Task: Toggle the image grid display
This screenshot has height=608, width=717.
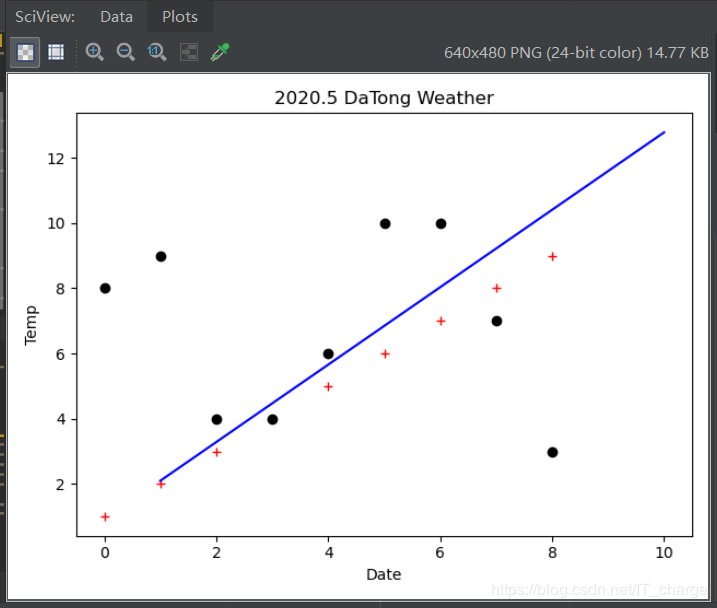Action: tap(56, 52)
